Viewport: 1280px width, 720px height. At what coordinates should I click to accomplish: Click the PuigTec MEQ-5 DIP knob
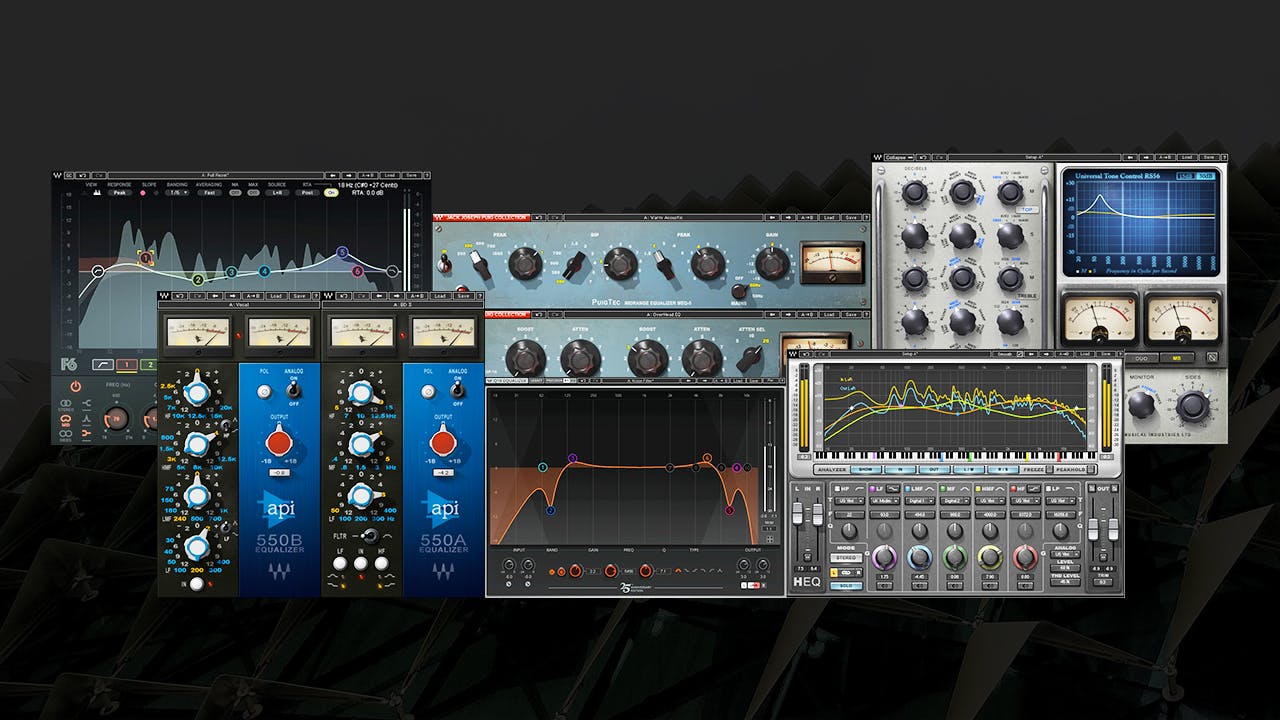click(621, 264)
